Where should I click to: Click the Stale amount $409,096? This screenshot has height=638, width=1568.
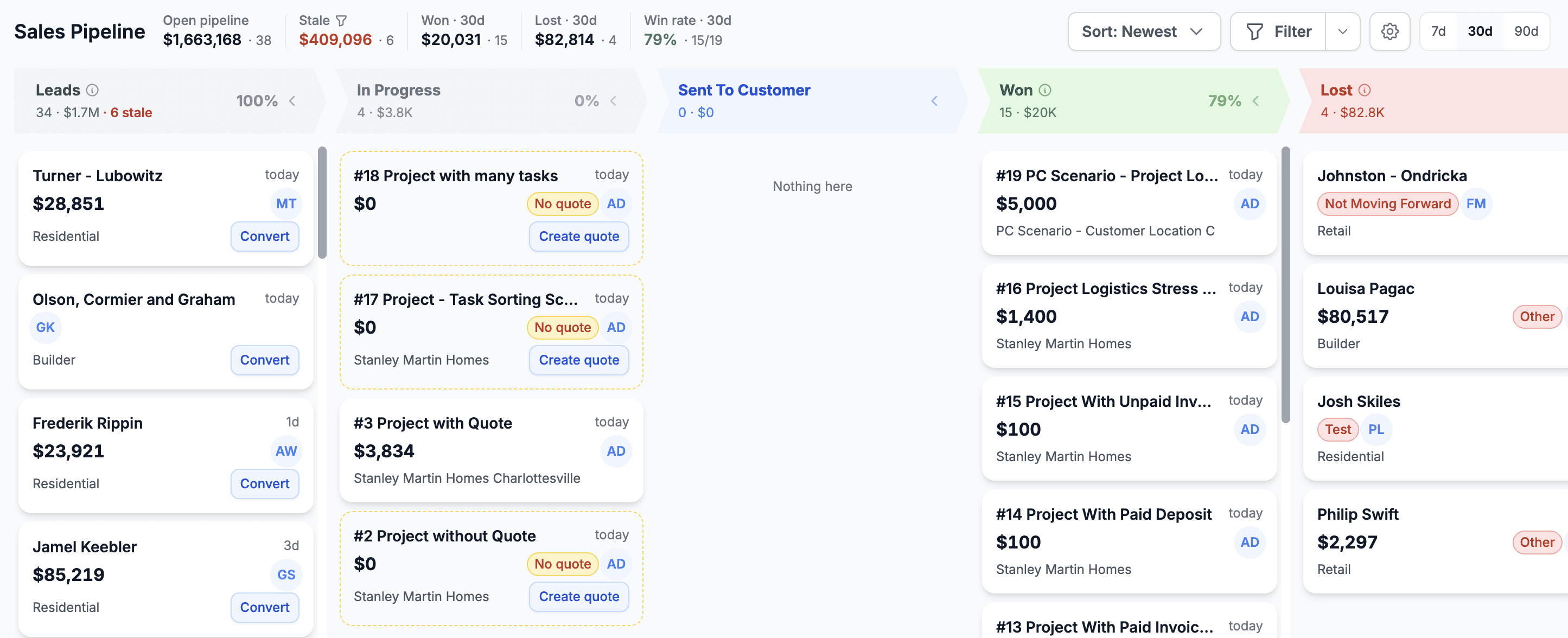(335, 40)
